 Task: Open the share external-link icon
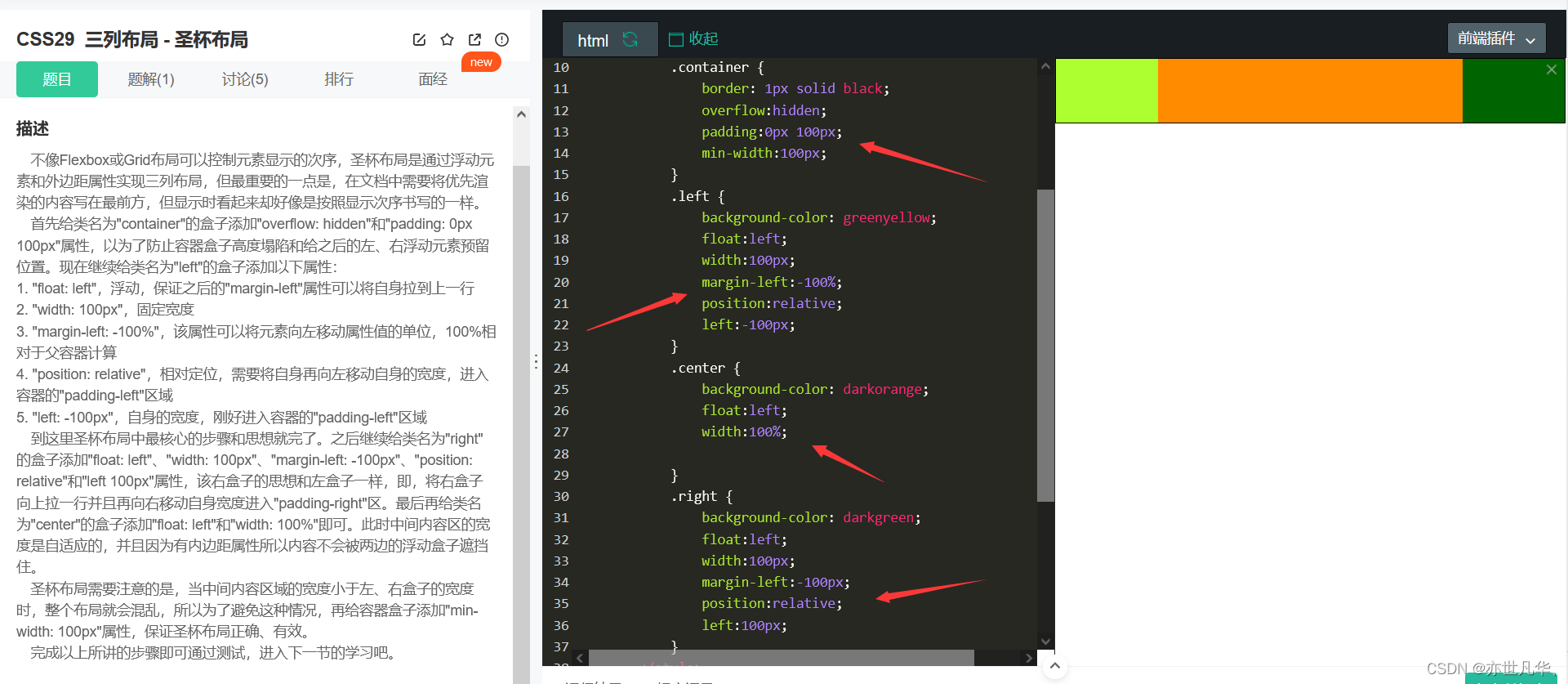coord(474,39)
